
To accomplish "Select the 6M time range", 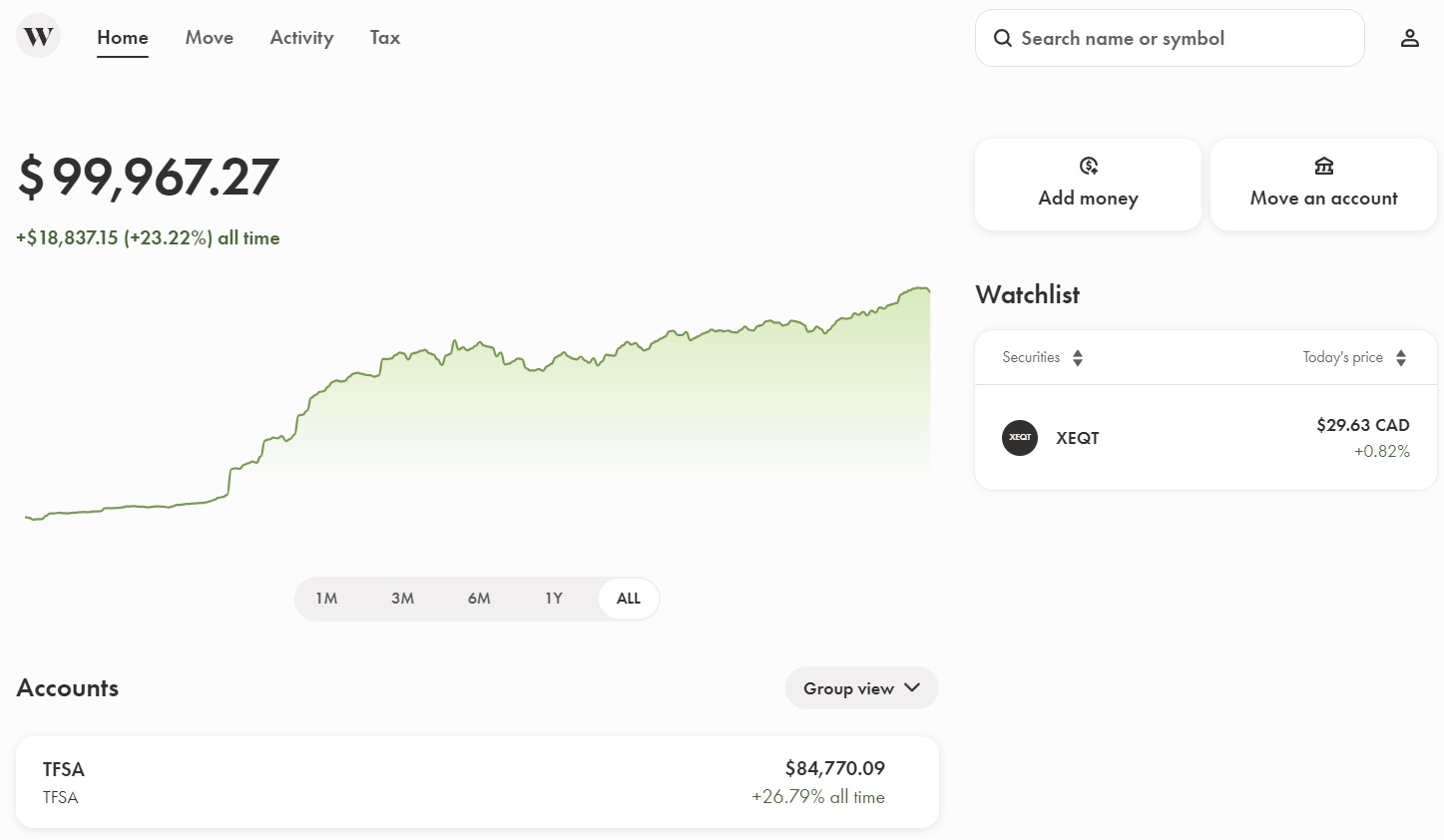I will [x=478, y=598].
